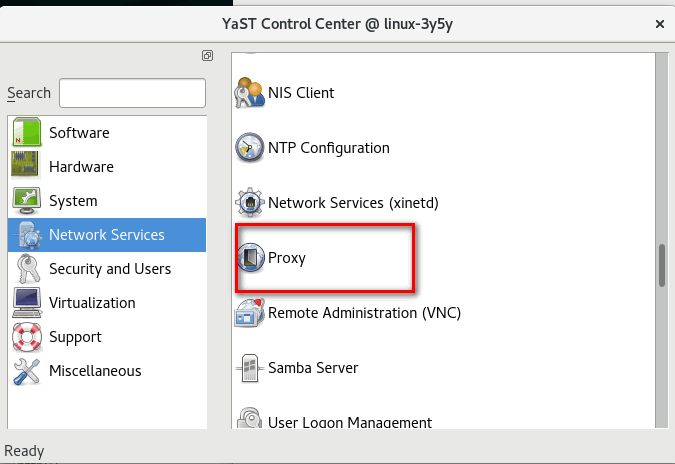Choose the System category
The height and width of the screenshot is (464, 675).
[107, 201]
